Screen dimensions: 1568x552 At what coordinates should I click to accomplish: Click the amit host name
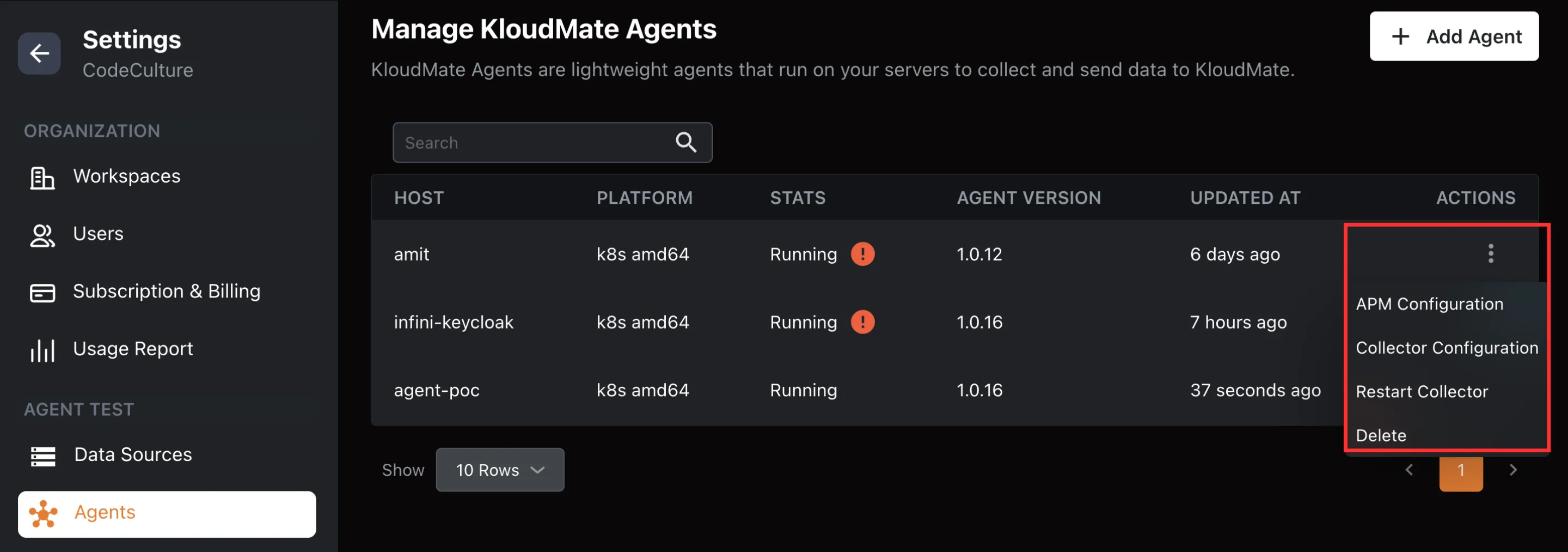point(412,254)
